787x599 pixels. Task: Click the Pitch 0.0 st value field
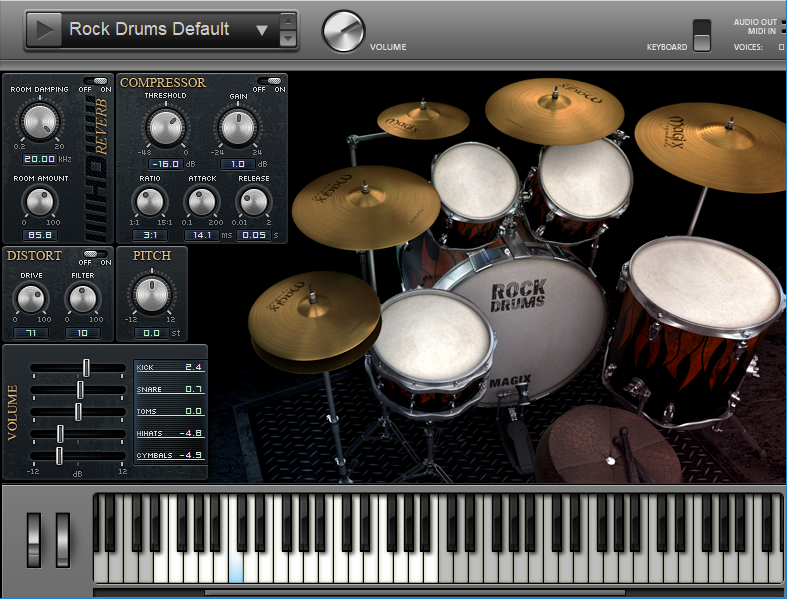152,333
